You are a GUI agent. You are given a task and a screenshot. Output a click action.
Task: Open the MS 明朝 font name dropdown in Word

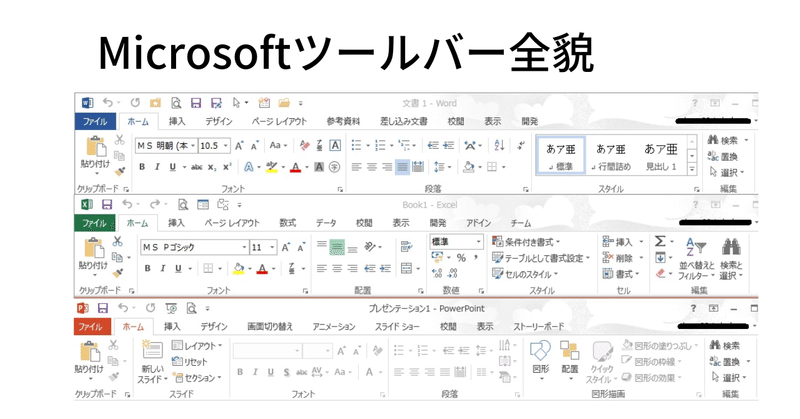[193, 146]
